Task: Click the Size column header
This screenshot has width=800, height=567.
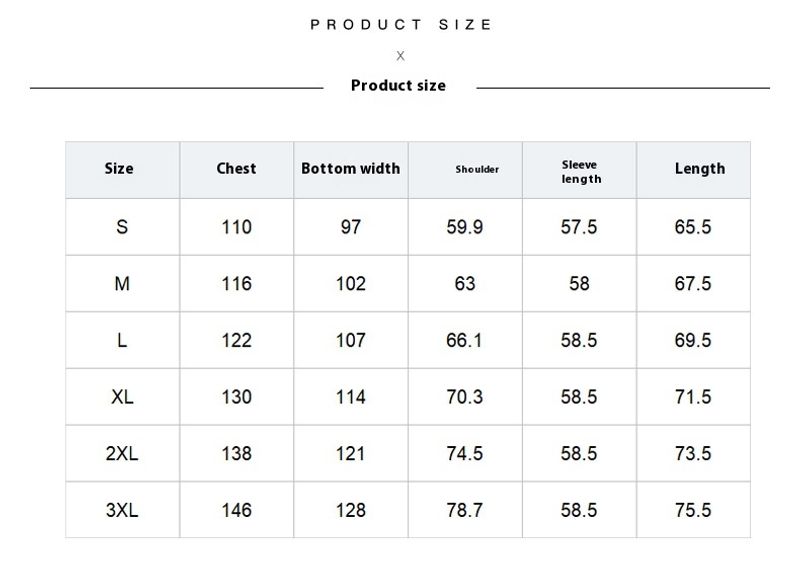Action: click(119, 169)
